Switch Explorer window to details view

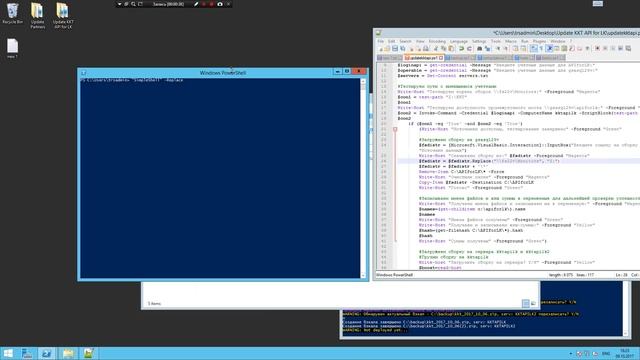(526, 303)
